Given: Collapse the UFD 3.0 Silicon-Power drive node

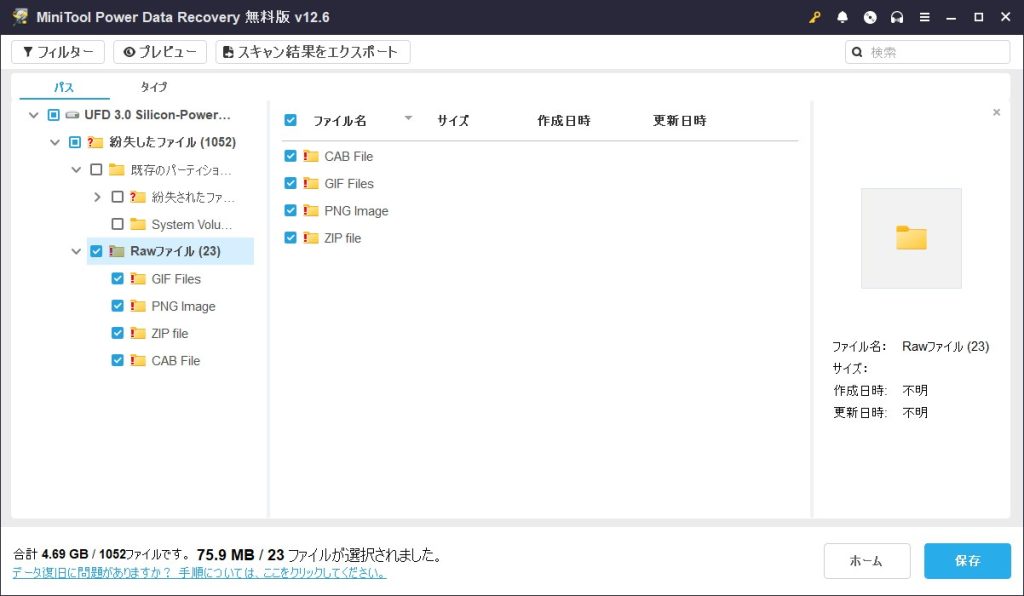Looking at the screenshot, I should (35, 115).
